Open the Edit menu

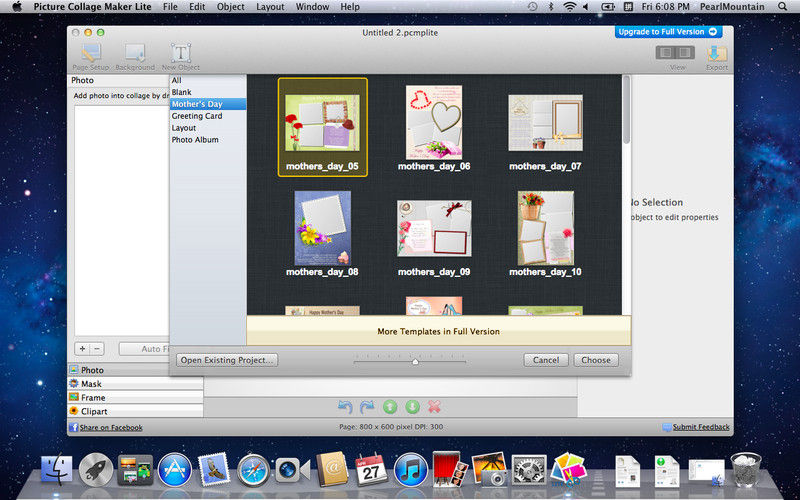coord(197,7)
